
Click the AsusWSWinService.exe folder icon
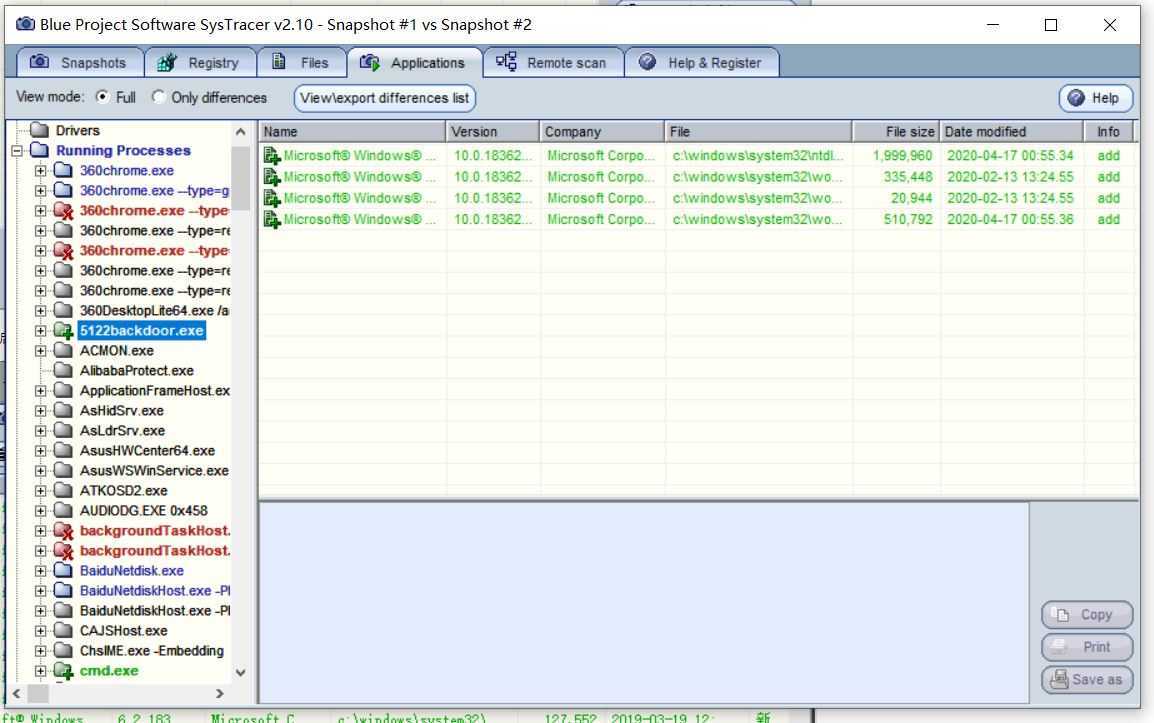click(x=63, y=470)
